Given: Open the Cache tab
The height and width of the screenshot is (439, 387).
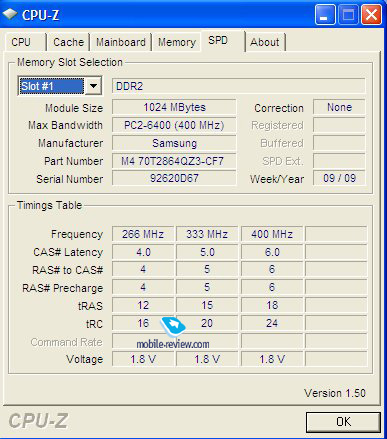Looking at the screenshot, I should pyautogui.click(x=69, y=42).
